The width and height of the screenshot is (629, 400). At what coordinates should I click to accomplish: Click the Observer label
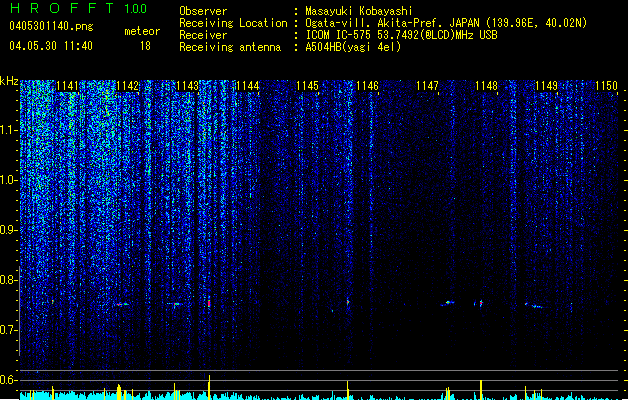[x=203, y=11]
